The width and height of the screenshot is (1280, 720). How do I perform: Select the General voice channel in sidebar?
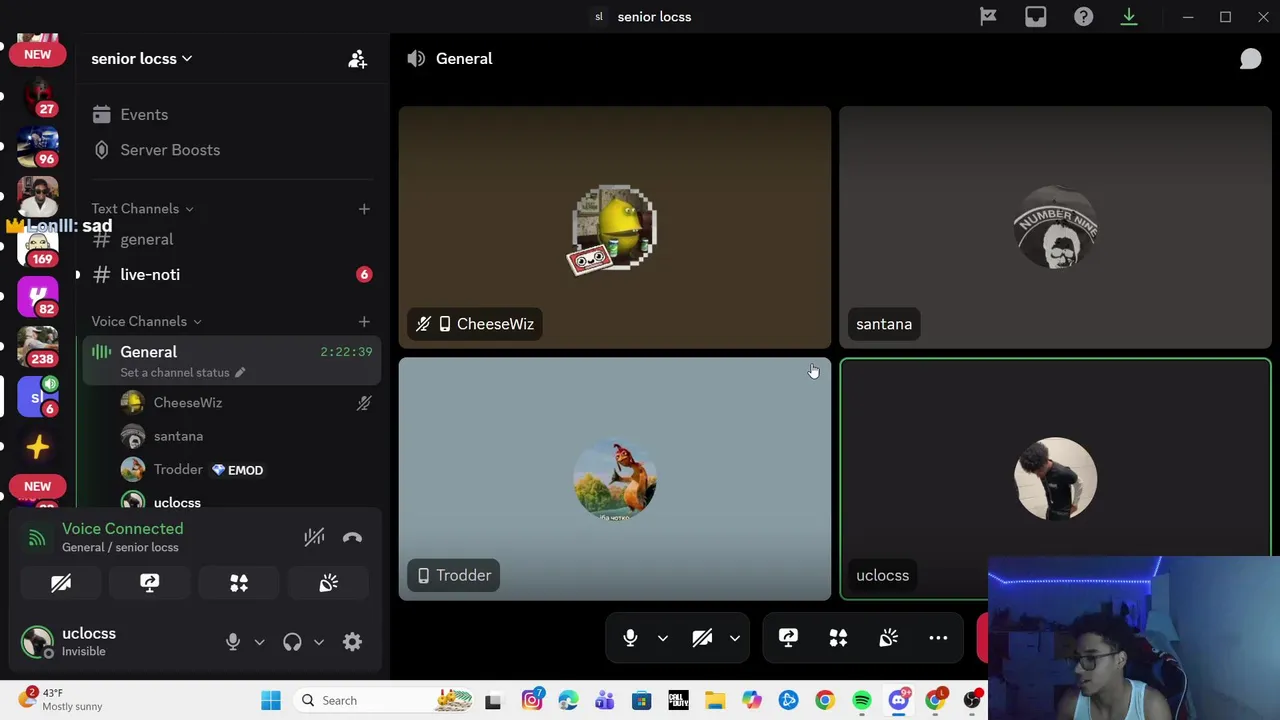click(231, 361)
